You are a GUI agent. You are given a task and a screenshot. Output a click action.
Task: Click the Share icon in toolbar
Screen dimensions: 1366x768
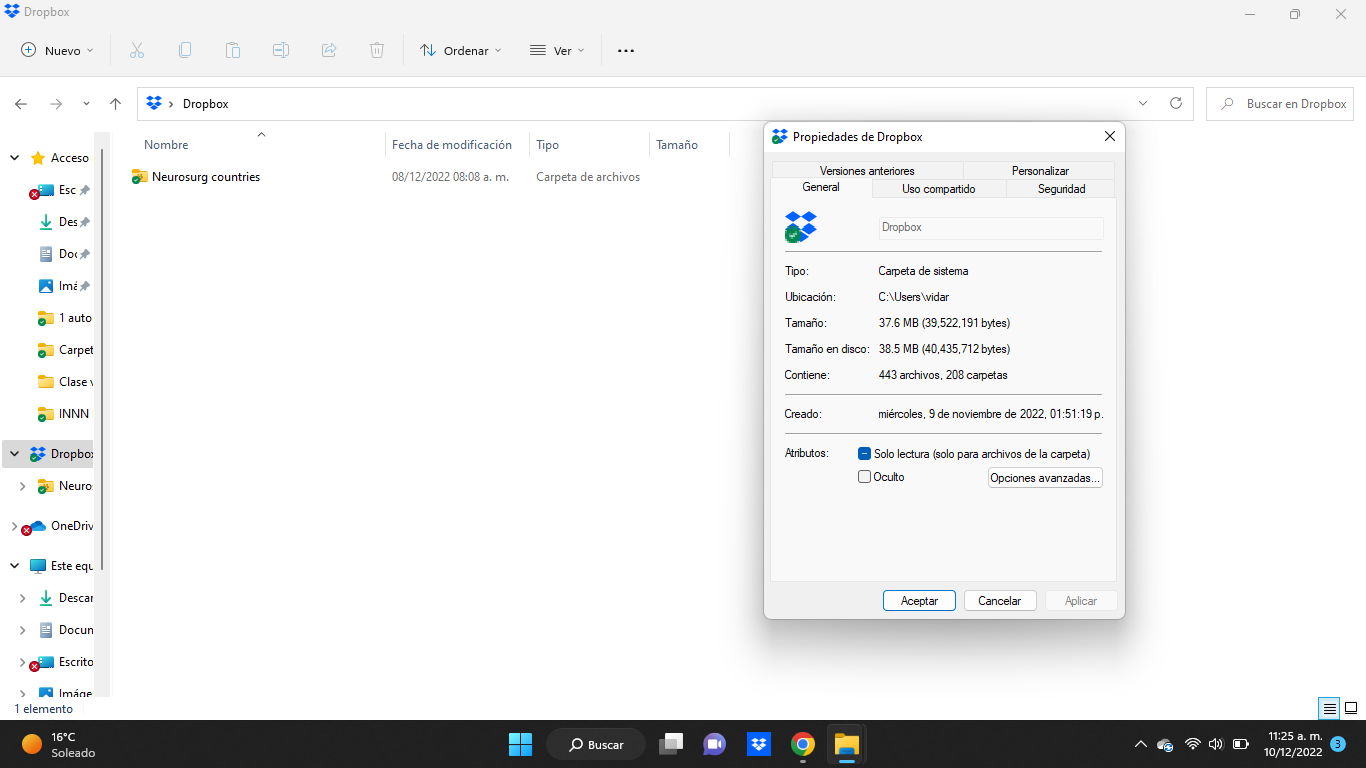[329, 50]
